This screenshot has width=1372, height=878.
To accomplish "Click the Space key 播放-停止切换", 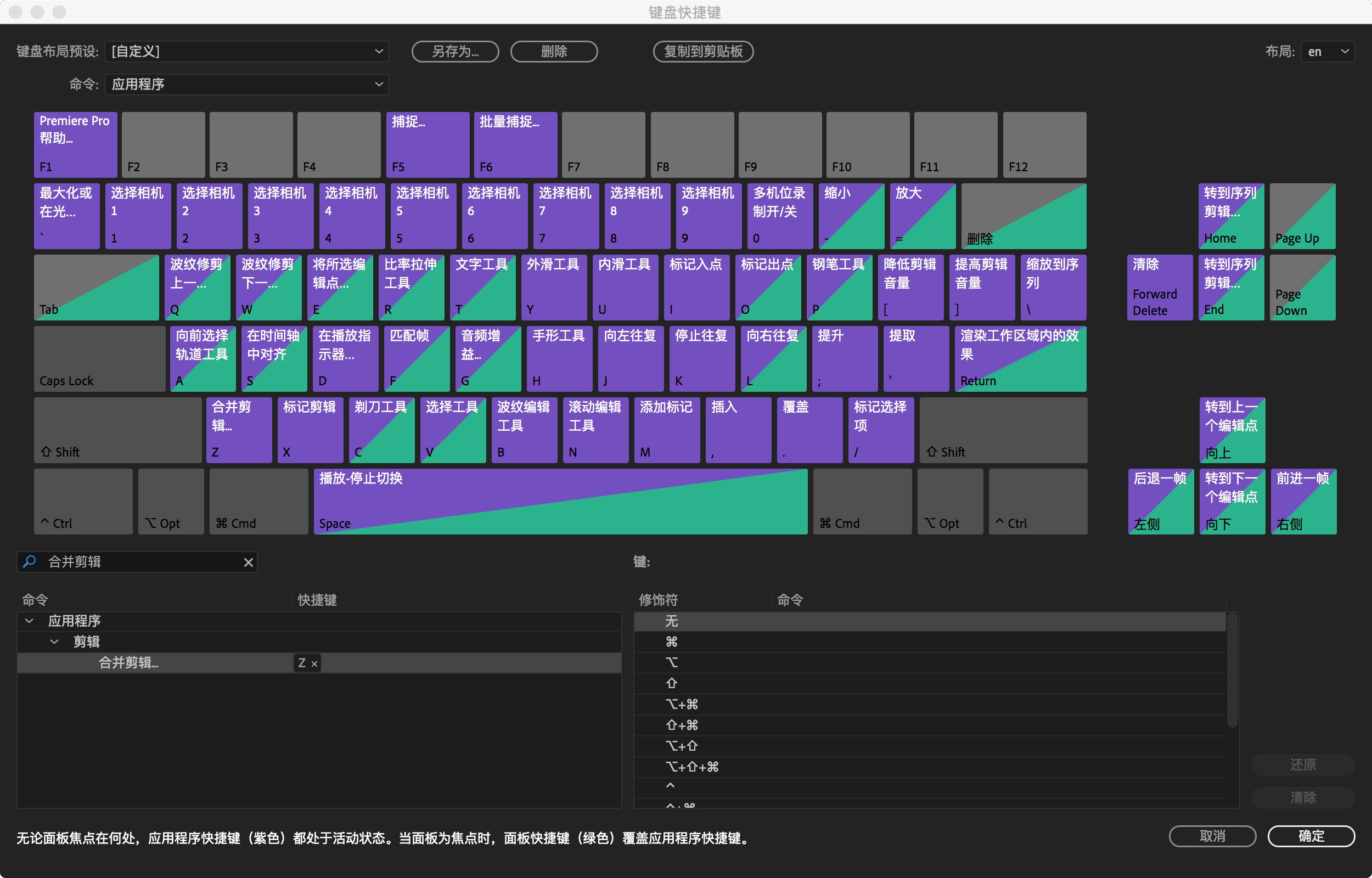I will (560, 501).
